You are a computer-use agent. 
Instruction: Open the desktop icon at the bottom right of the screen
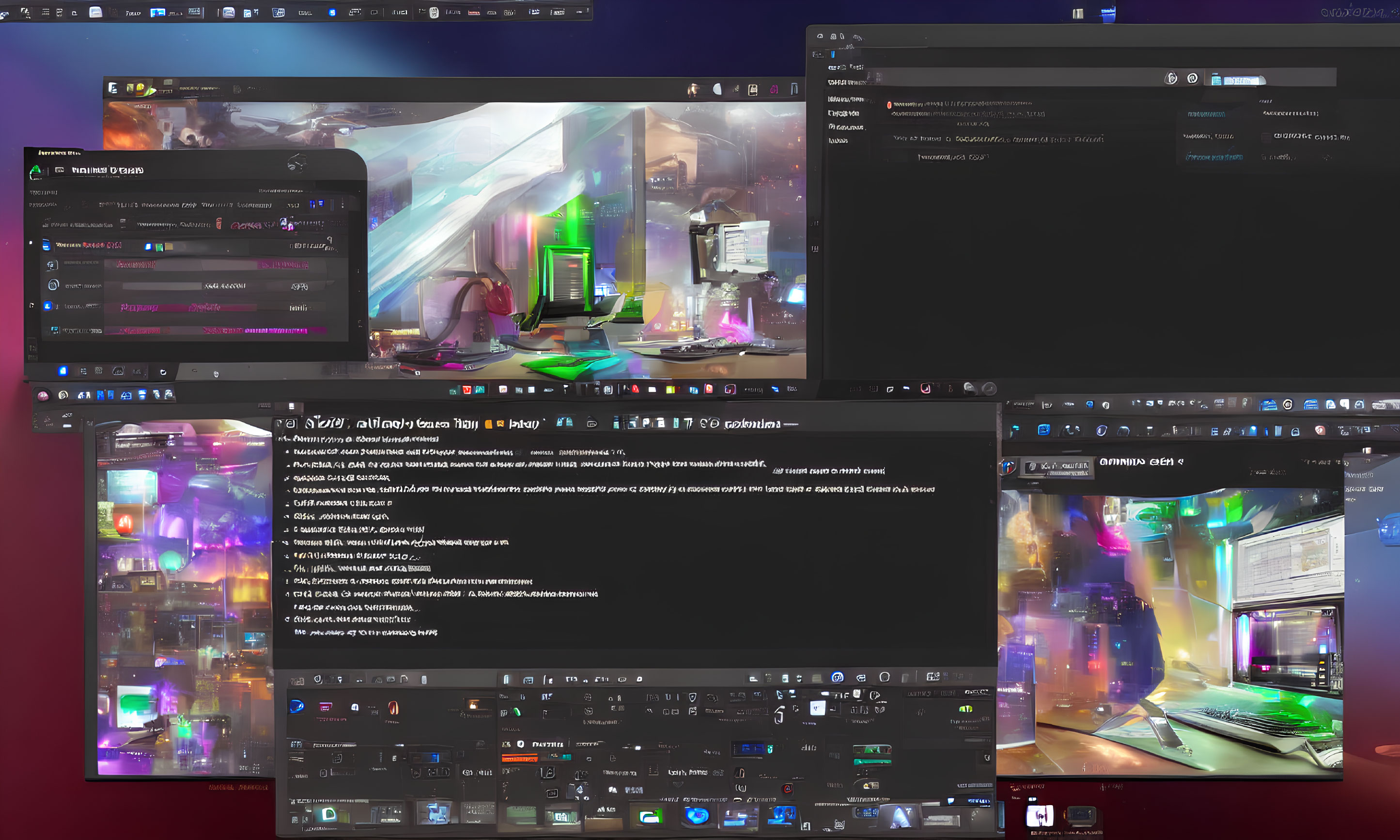(x=1040, y=816)
